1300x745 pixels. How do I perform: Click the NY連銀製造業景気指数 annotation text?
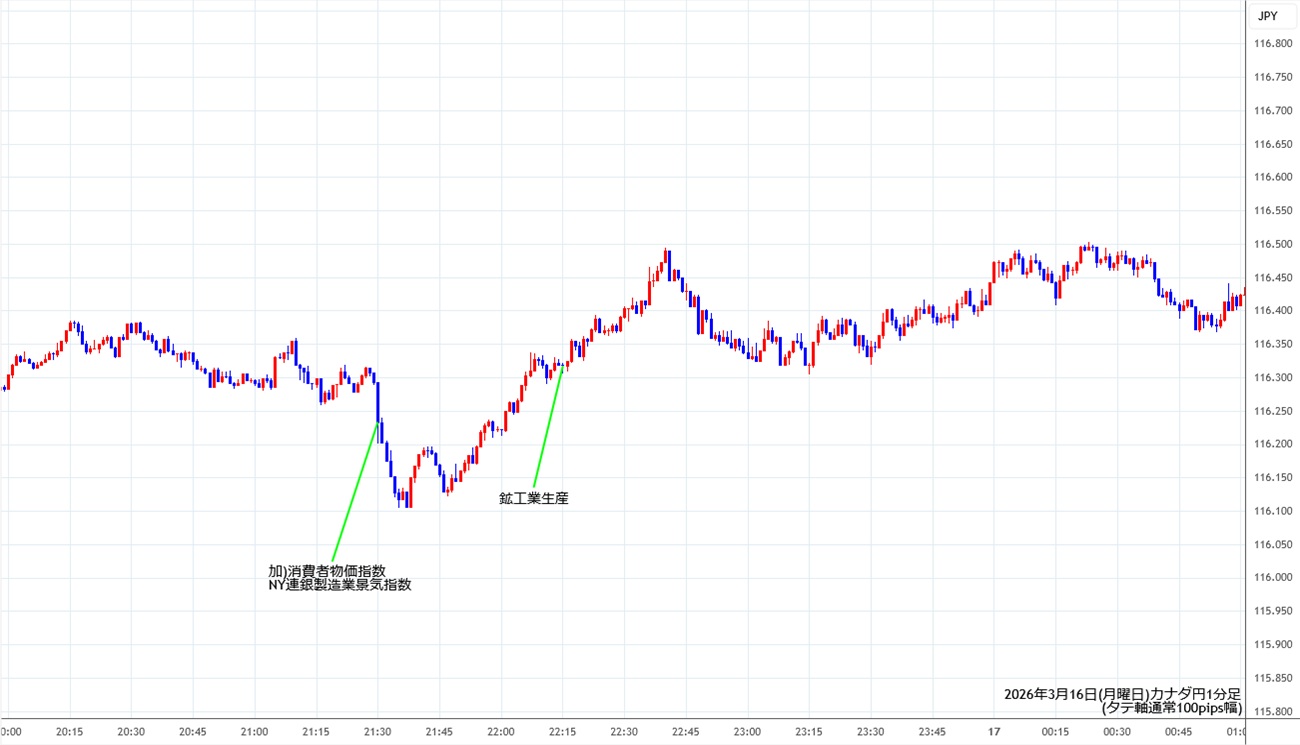click(x=339, y=585)
